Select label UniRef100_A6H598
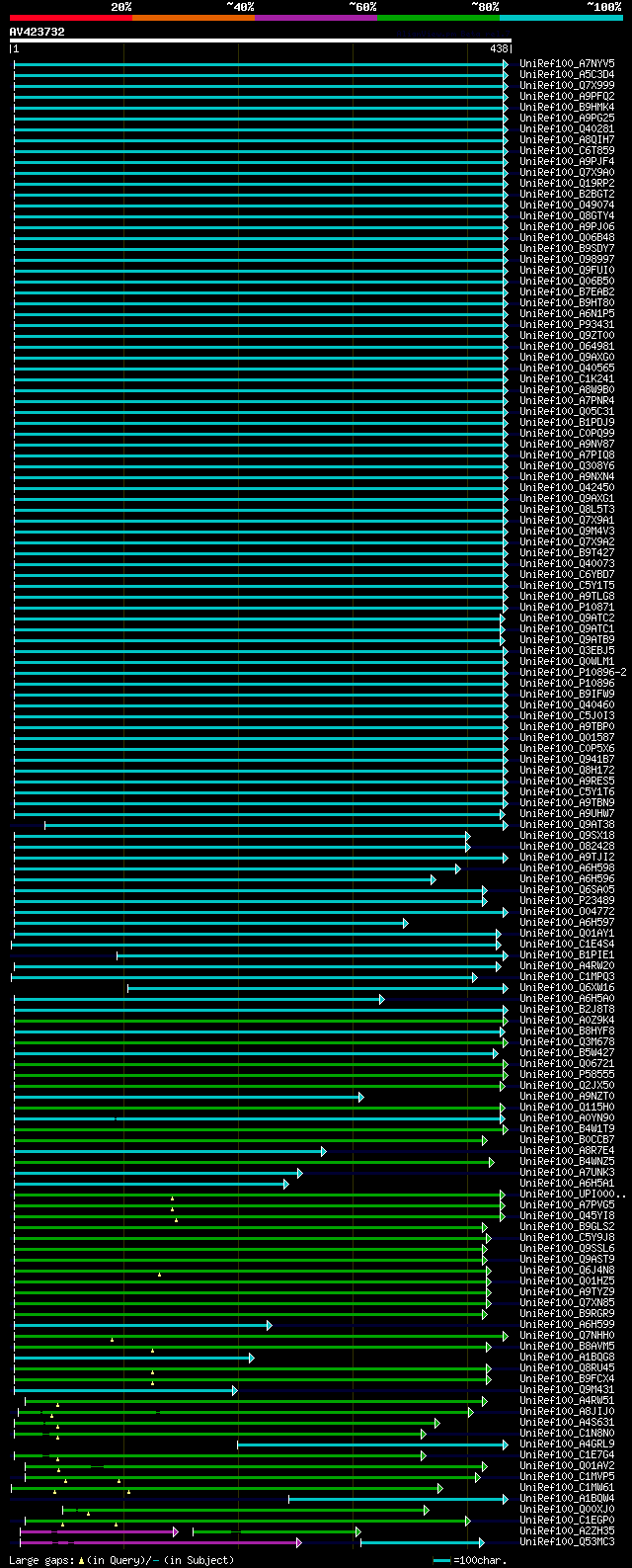The image size is (632, 1568). pos(567,867)
